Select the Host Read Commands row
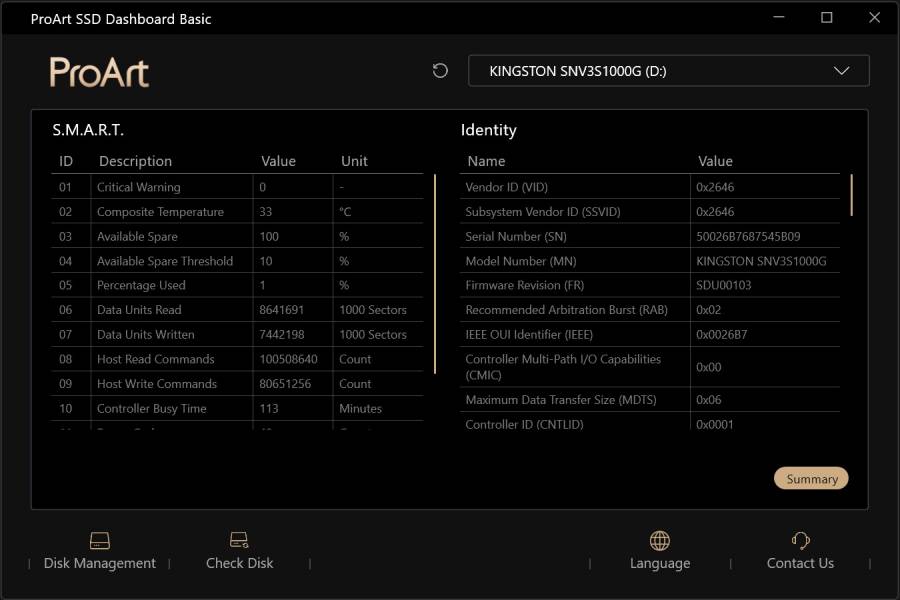This screenshot has width=900, height=600. tap(237, 359)
